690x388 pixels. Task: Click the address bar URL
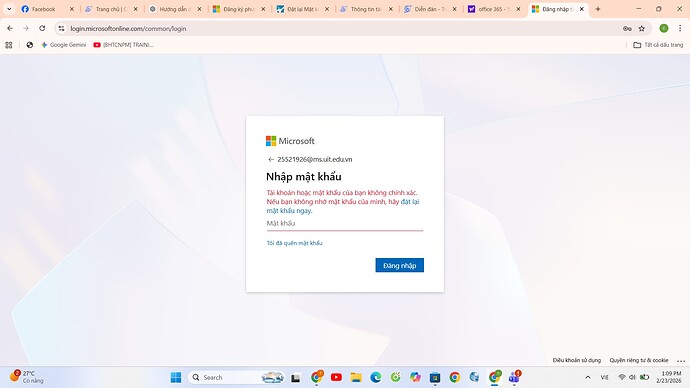pos(128,29)
